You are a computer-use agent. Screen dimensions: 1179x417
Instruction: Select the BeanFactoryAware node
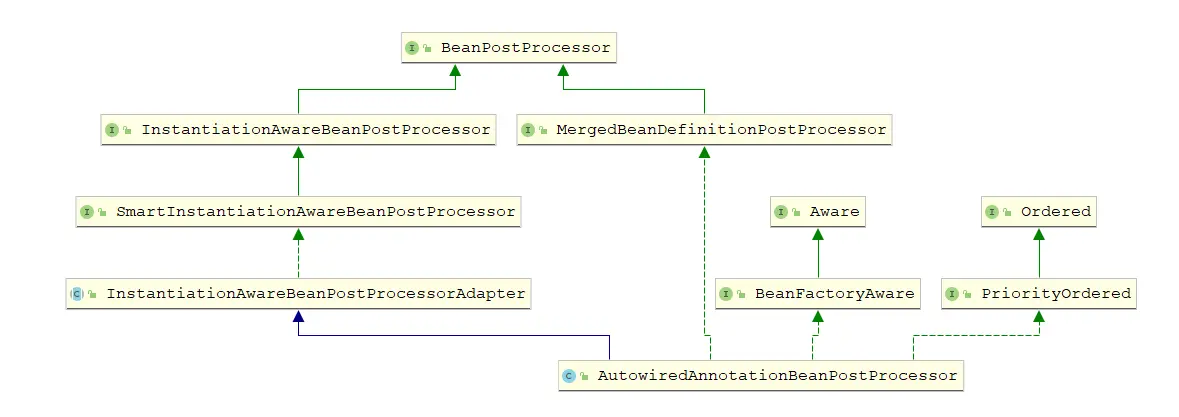coord(818,294)
